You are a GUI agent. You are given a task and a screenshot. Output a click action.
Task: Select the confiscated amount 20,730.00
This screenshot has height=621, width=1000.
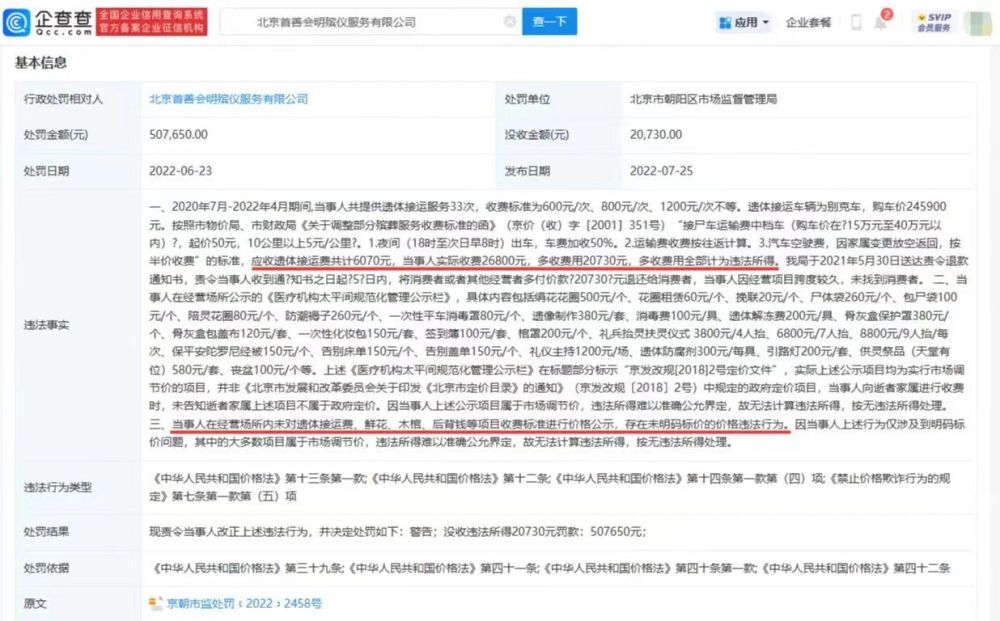(x=656, y=135)
